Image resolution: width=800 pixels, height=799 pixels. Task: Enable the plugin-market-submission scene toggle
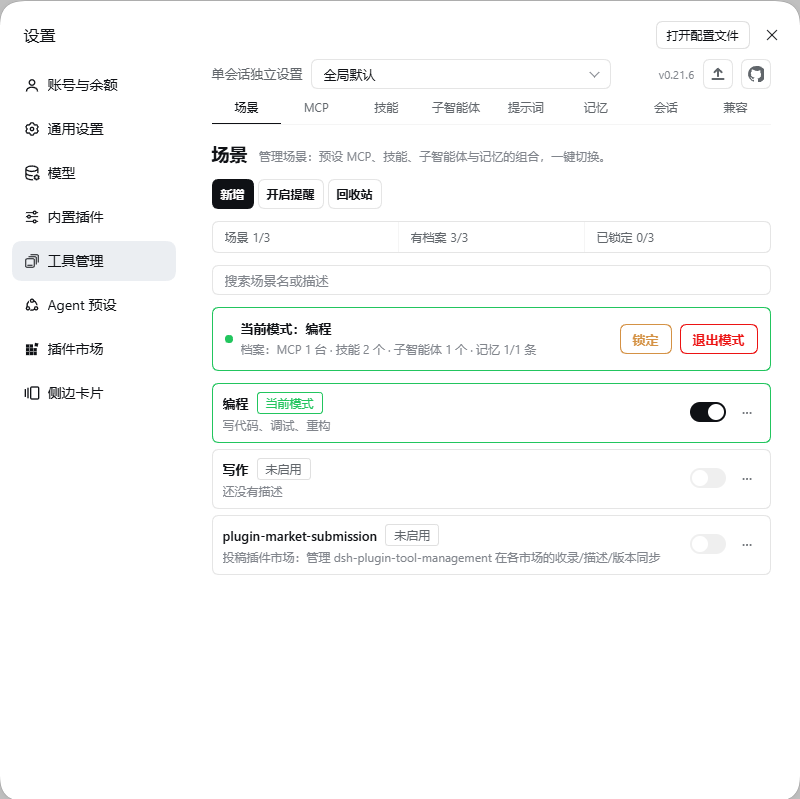pos(708,544)
